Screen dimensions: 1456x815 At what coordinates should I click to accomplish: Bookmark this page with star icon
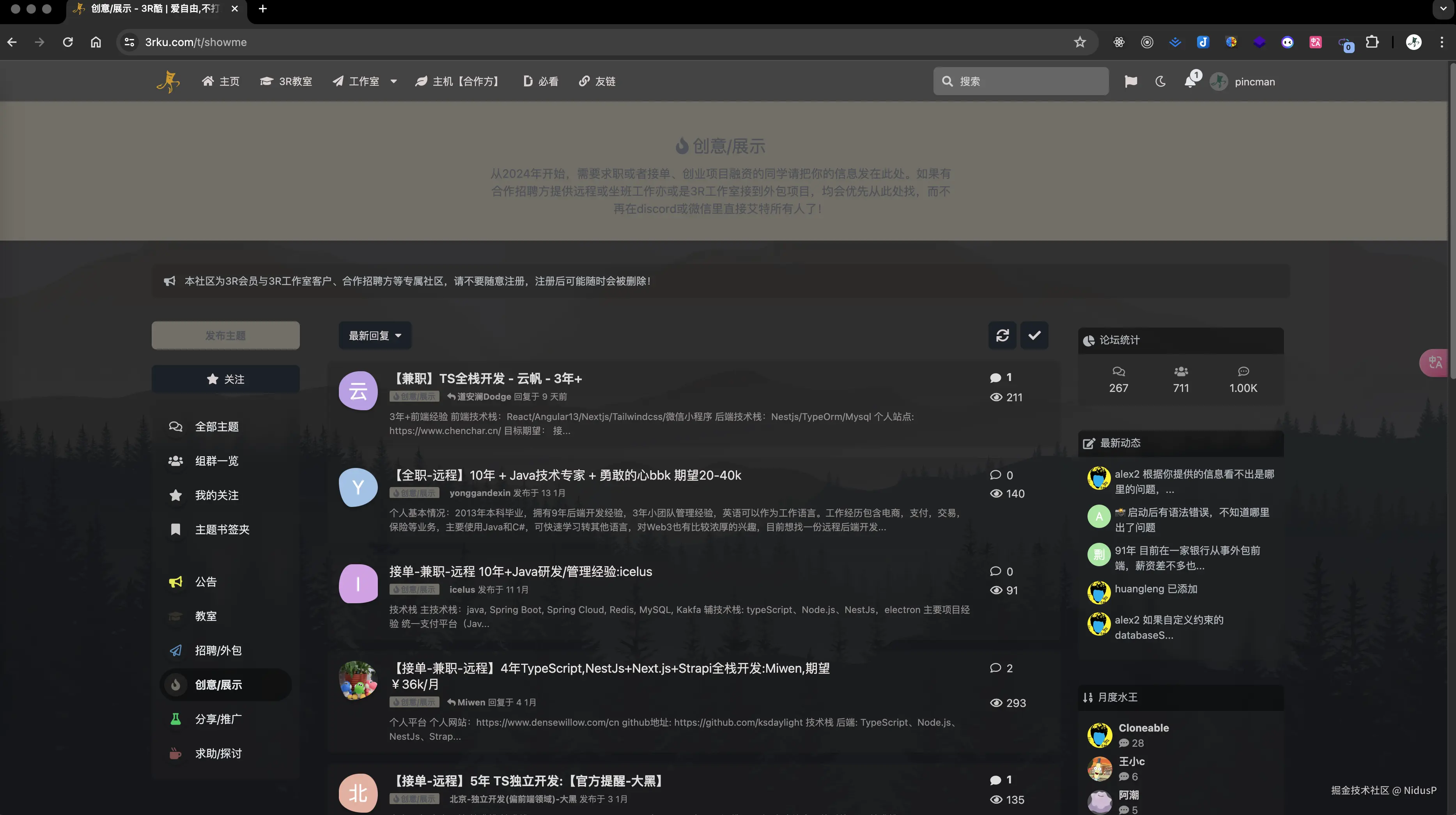(x=1080, y=43)
